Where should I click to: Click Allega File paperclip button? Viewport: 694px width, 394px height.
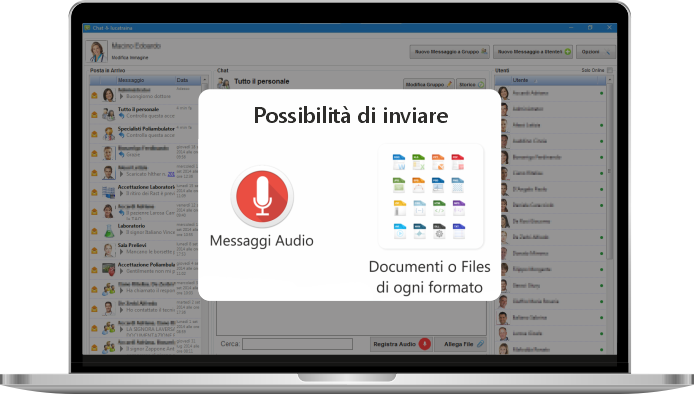tap(460, 344)
